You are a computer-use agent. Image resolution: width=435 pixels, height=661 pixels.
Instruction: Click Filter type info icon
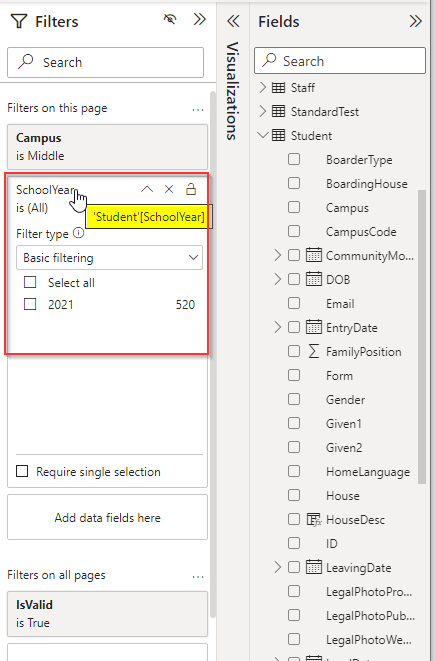(78, 233)
